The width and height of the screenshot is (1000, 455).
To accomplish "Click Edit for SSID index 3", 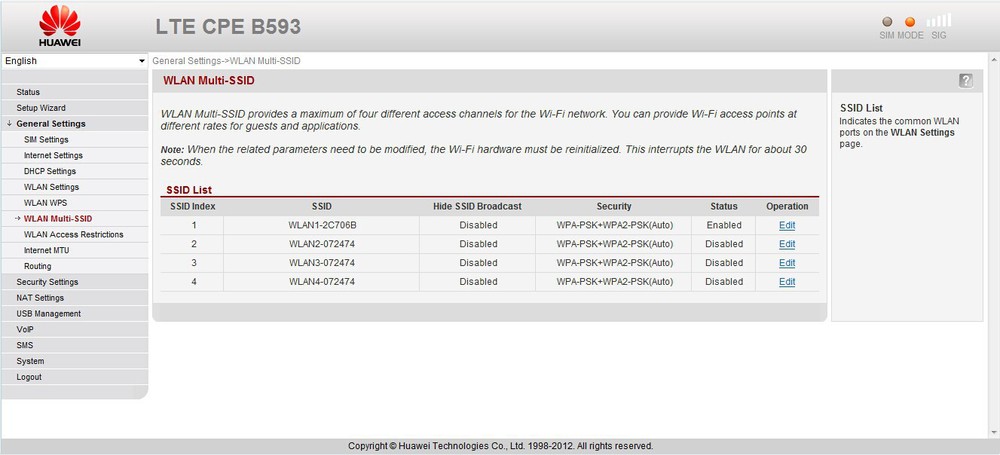I will pyautogui.click(x=787, y=263).
